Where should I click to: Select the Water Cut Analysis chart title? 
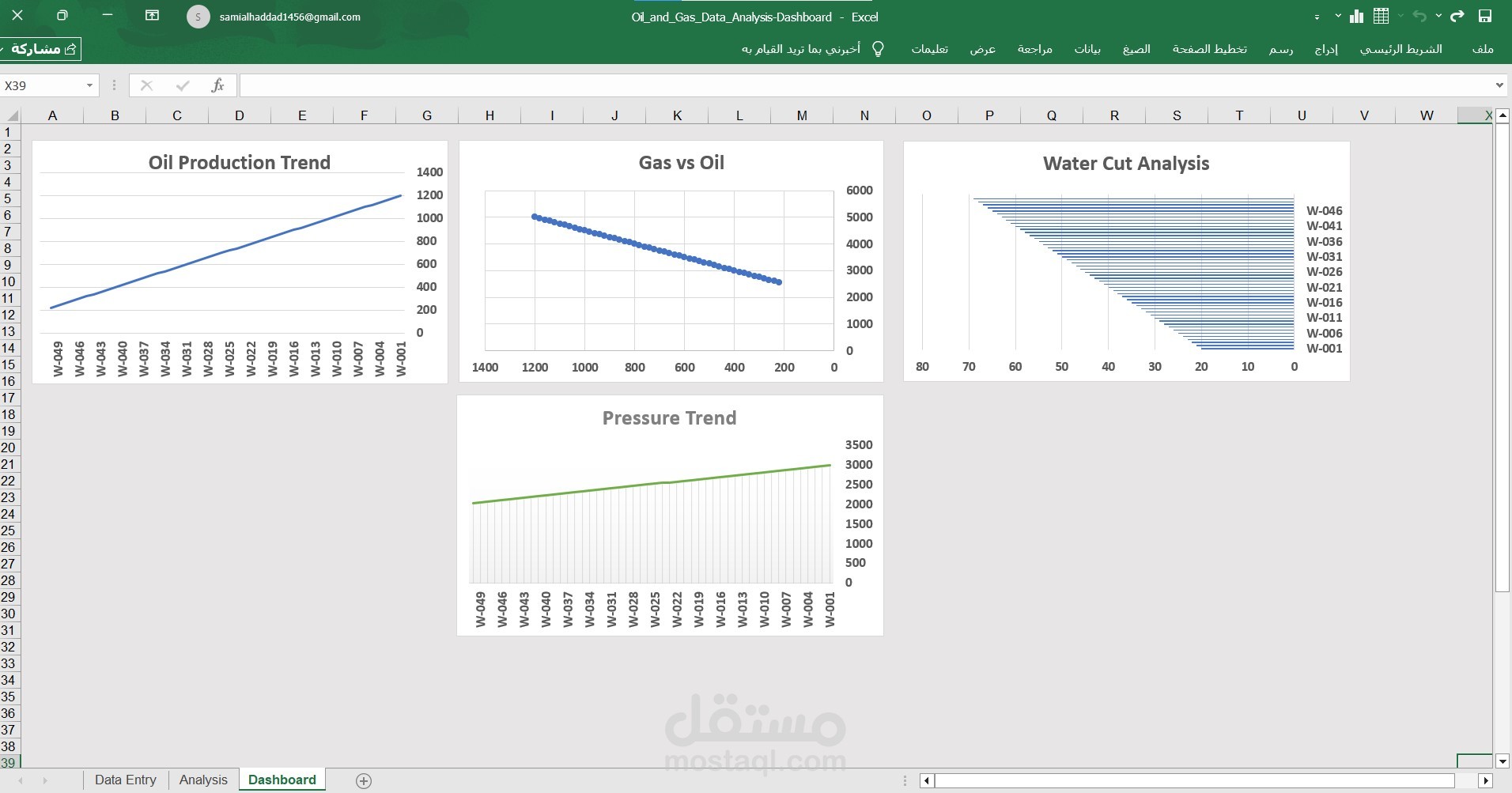pos(1126,163)
